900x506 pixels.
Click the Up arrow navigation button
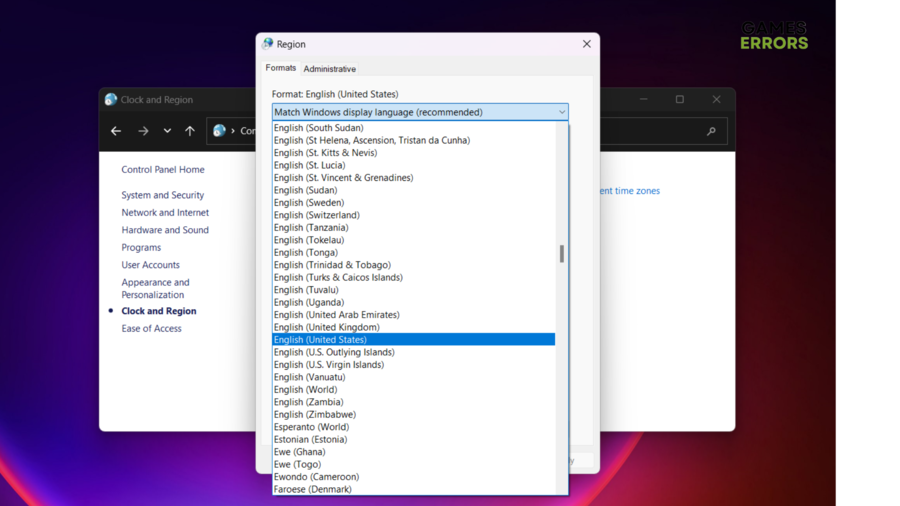tap(190, 131)
